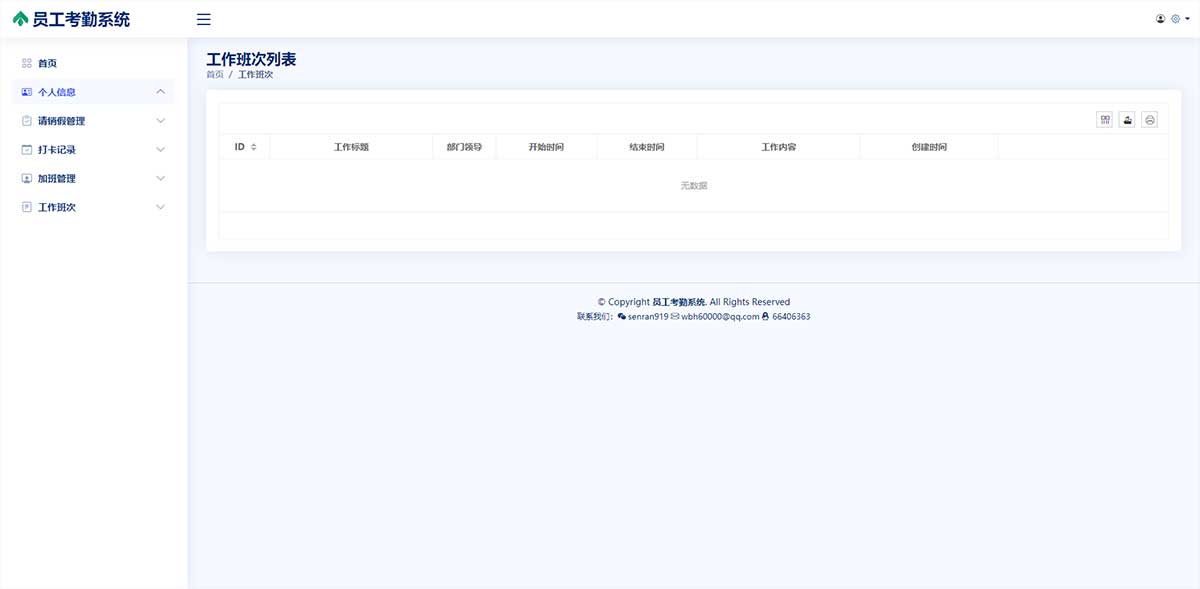Click the 员工考勤系统 link in footer
Screen dimensions: 1200x589
pyautogui.click(x=679, y=302)
